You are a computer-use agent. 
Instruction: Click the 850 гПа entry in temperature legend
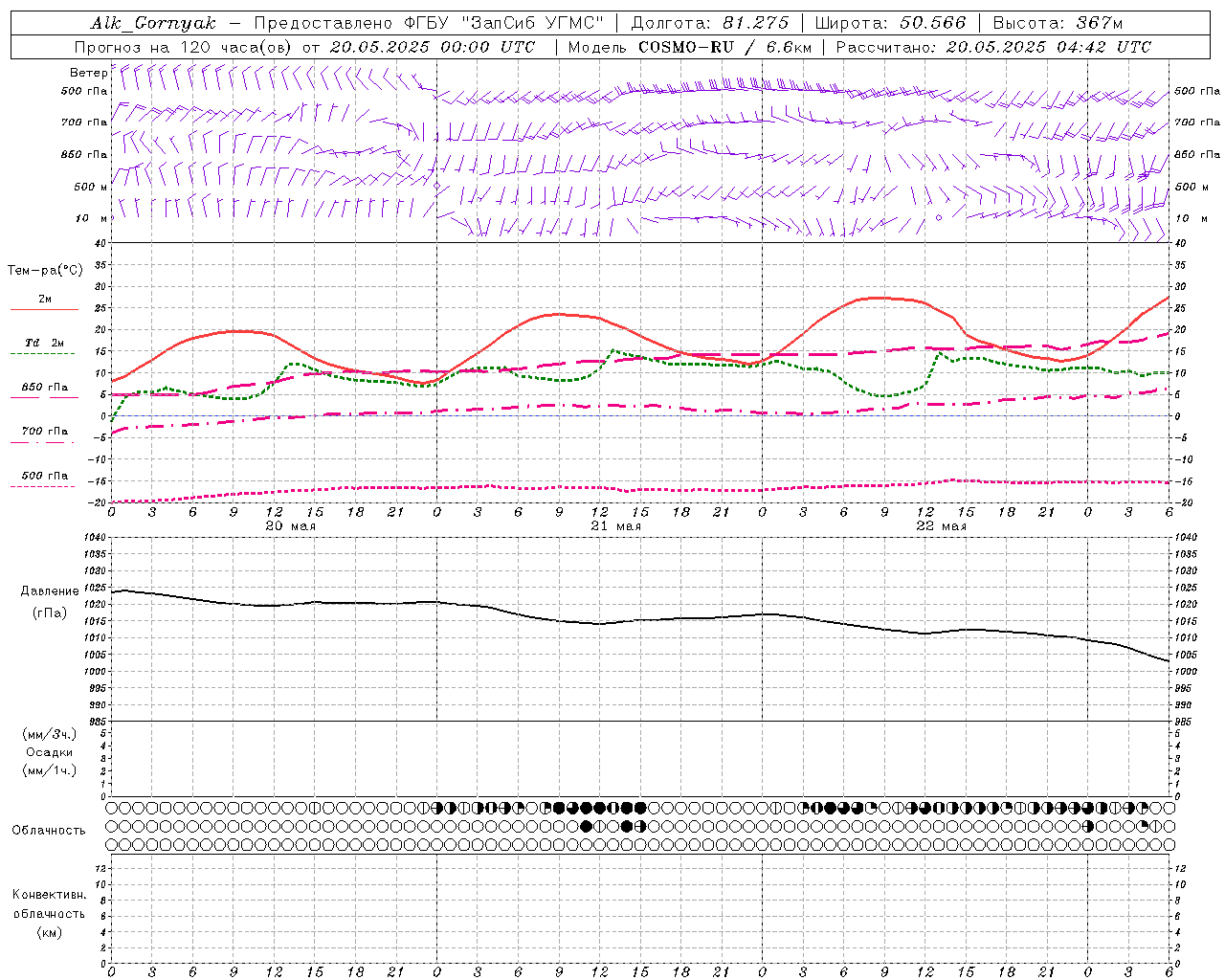tap(44, 388)
